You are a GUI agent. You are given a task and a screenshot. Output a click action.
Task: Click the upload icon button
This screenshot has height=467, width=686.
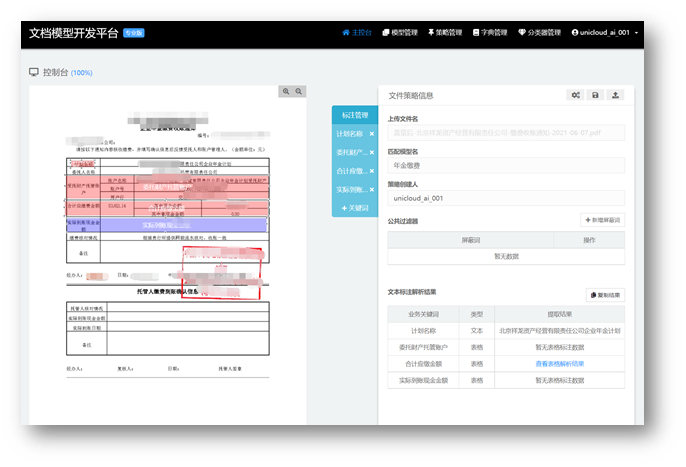point(616,95)
